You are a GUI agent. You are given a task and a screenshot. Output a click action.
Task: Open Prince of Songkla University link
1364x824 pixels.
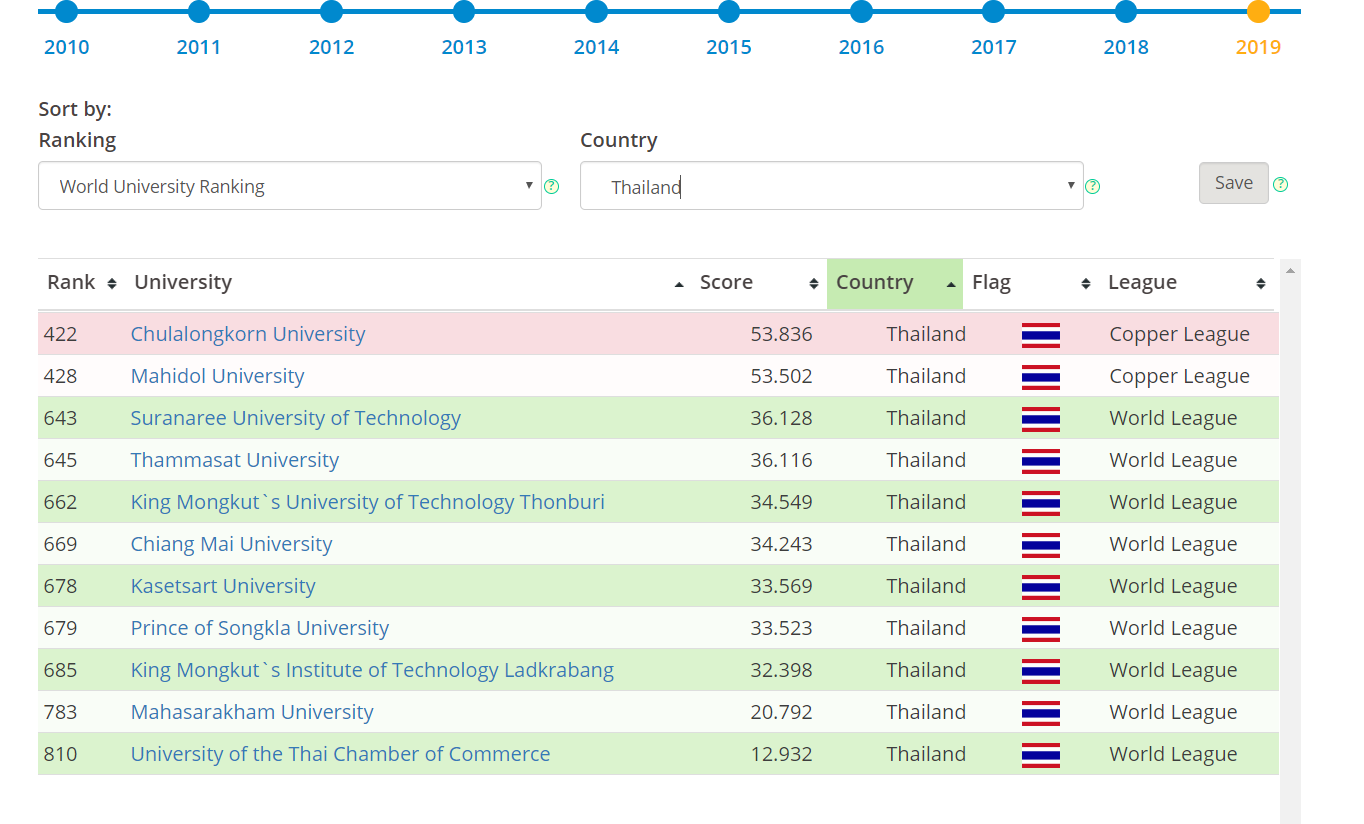[260, 628]
